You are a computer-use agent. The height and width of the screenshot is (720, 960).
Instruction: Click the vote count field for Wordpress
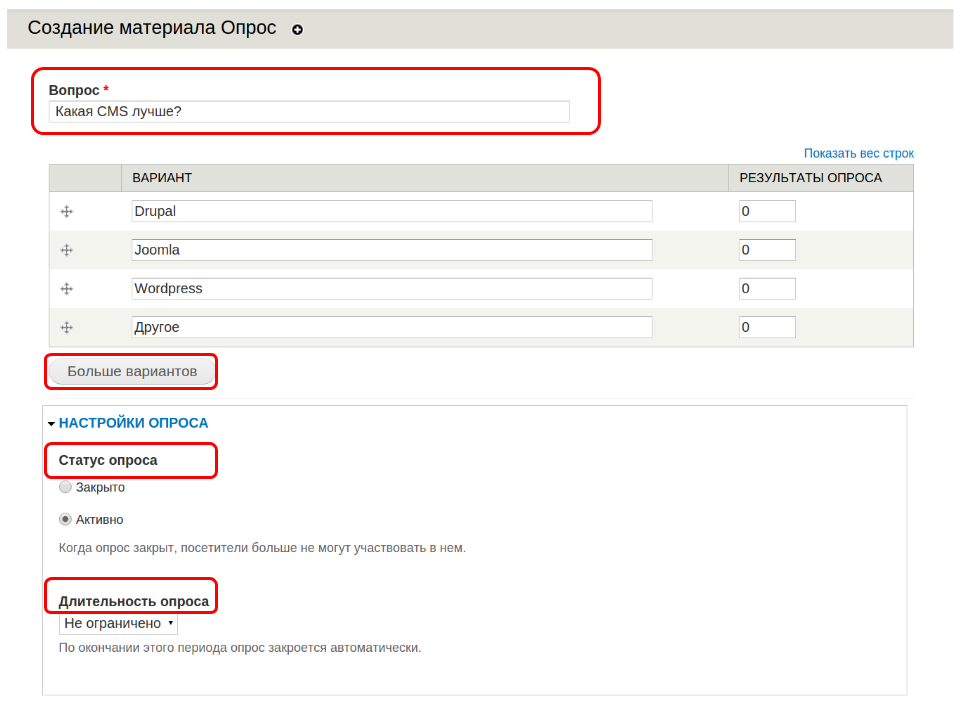coord(766,289)
